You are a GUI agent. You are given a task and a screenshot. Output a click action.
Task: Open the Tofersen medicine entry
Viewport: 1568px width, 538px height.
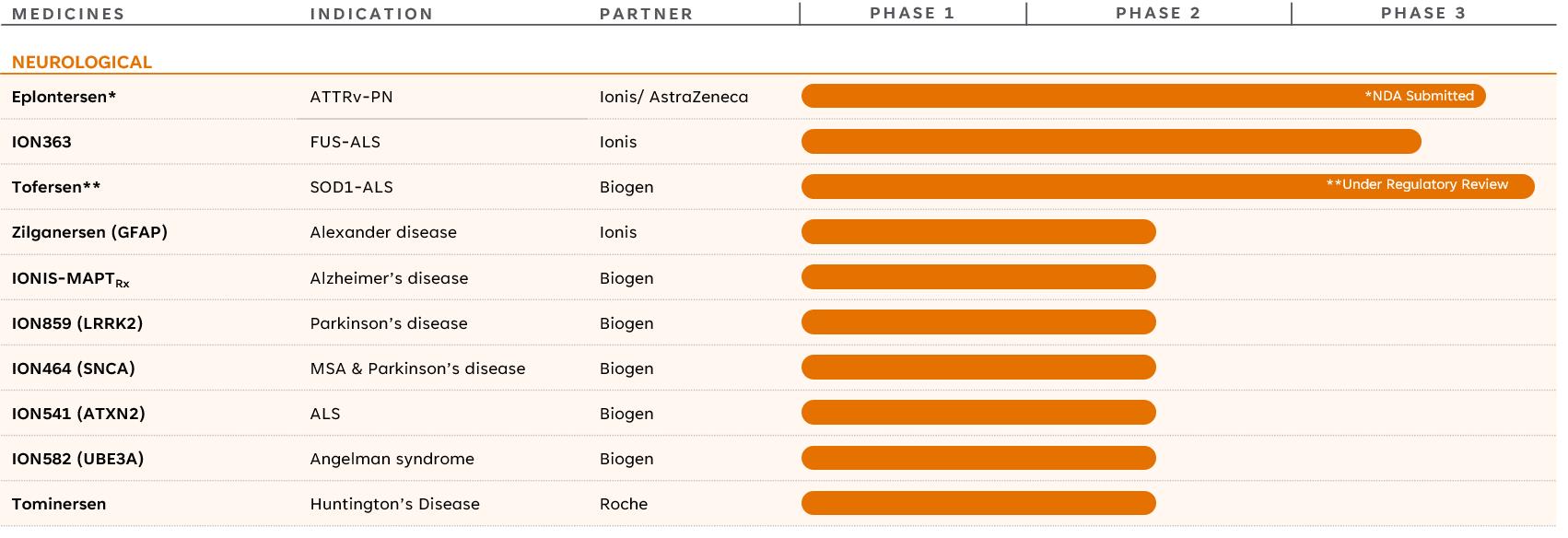point(56,187)
